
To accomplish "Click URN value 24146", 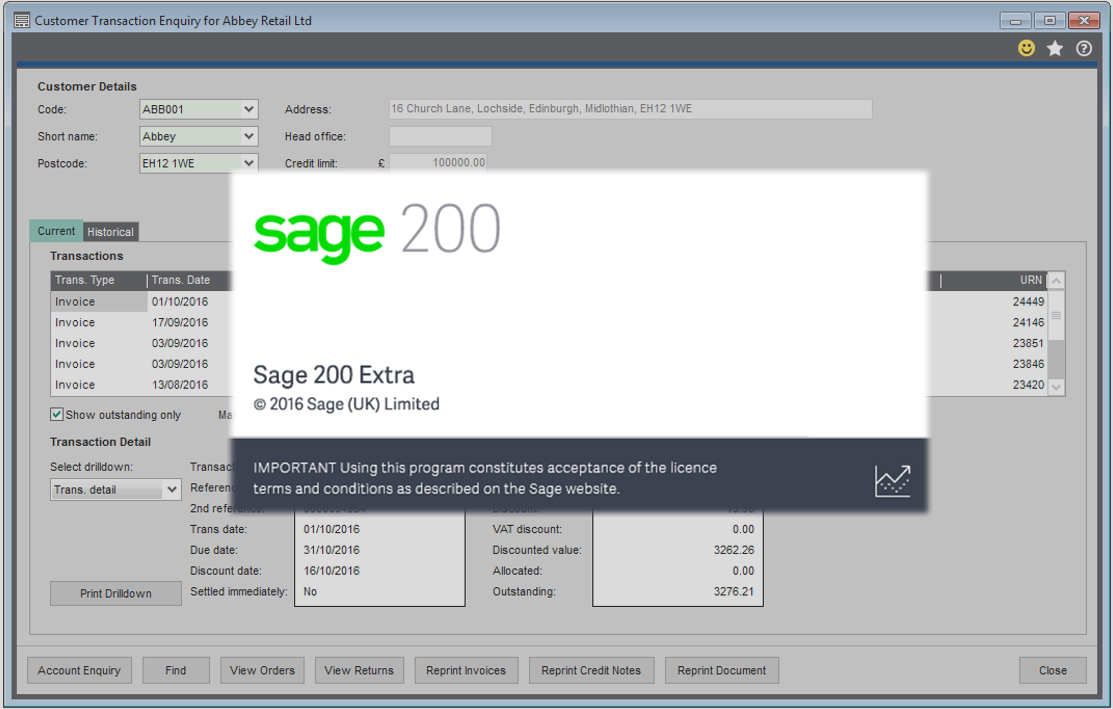I will (x=1029, y=322).
